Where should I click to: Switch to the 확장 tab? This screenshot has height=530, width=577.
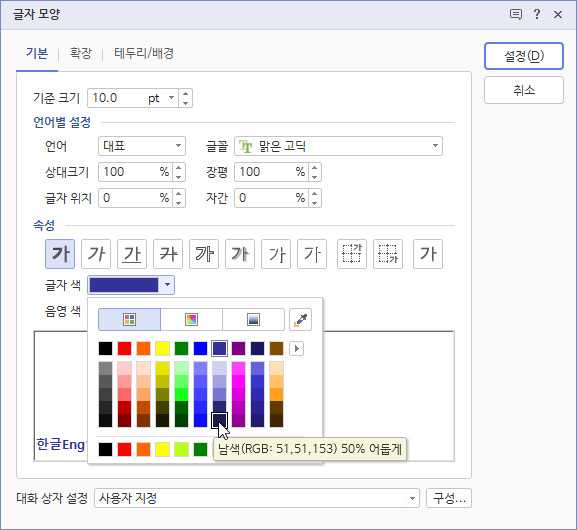click(x=81, y=53)
